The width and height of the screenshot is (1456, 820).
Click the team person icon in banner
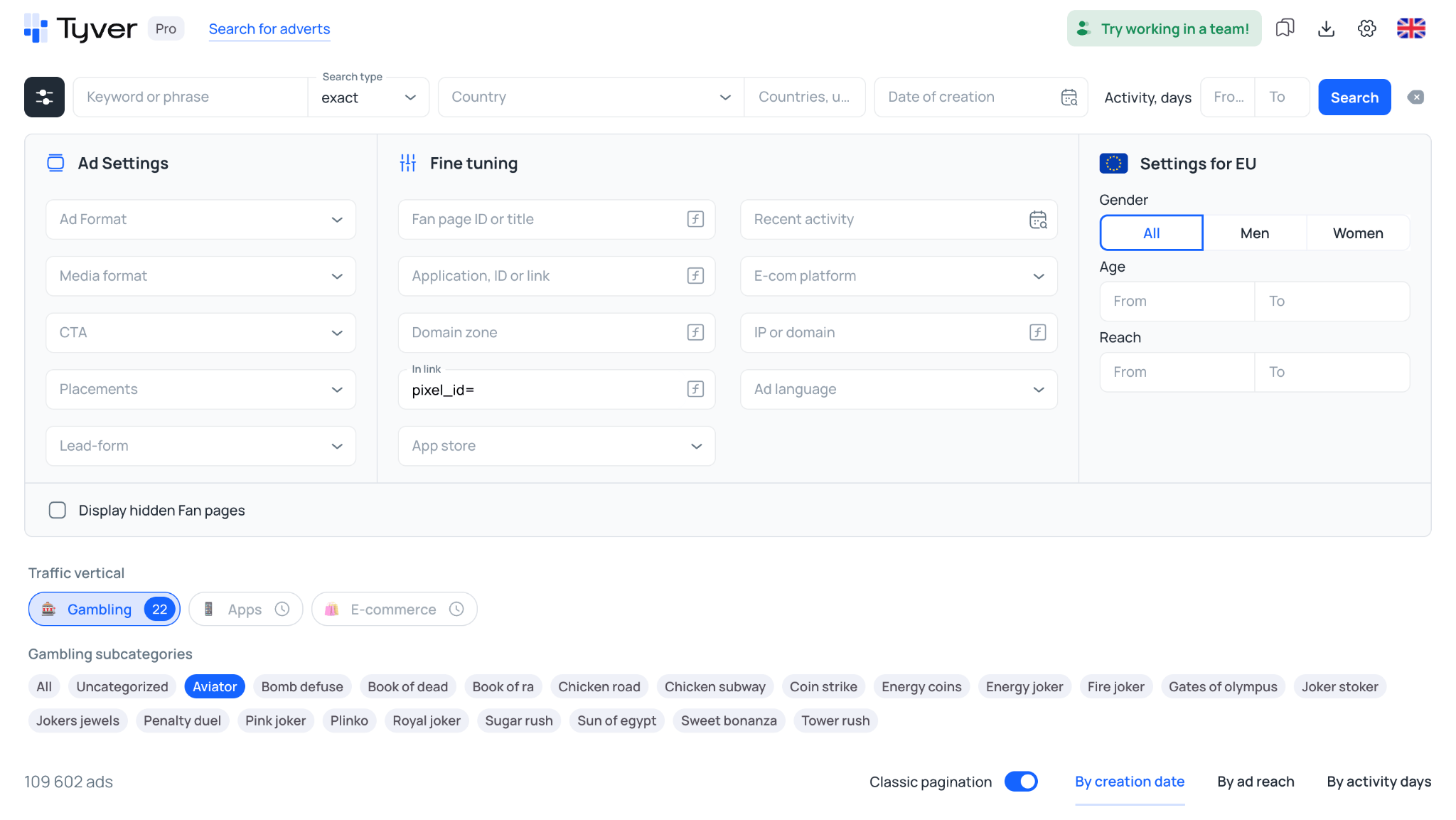pyautogui.click(x=1083, y=28)
